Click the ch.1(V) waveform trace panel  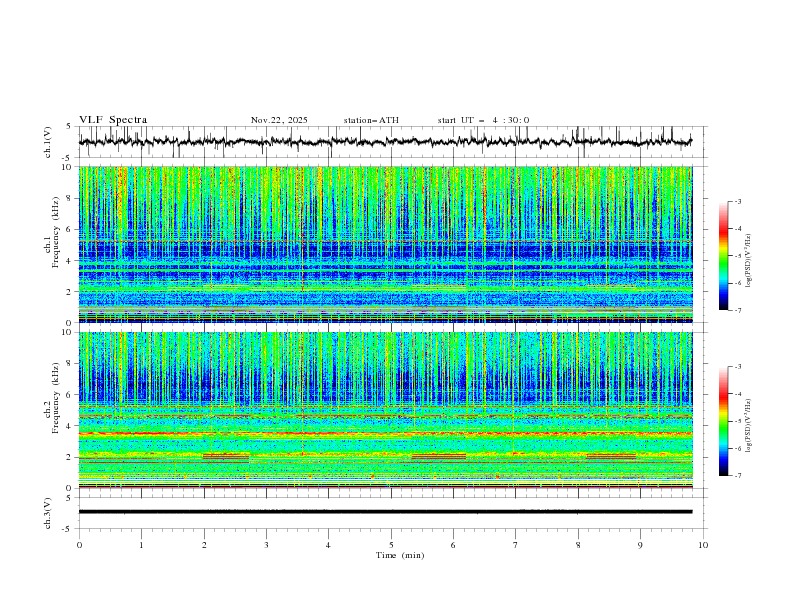[x=390, y=142]
